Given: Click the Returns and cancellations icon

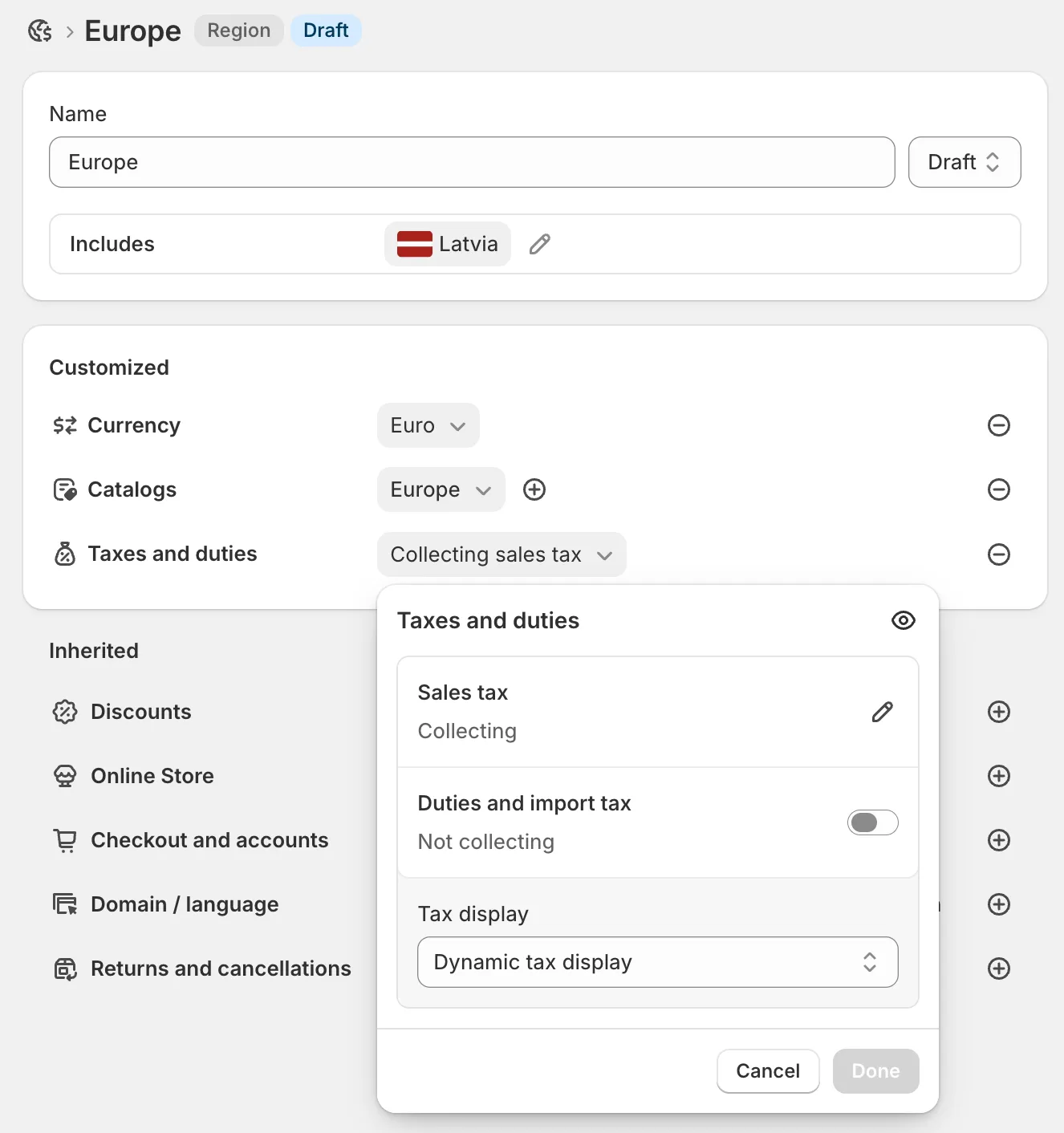Looking at the screenshot, I should click(65, 969).
